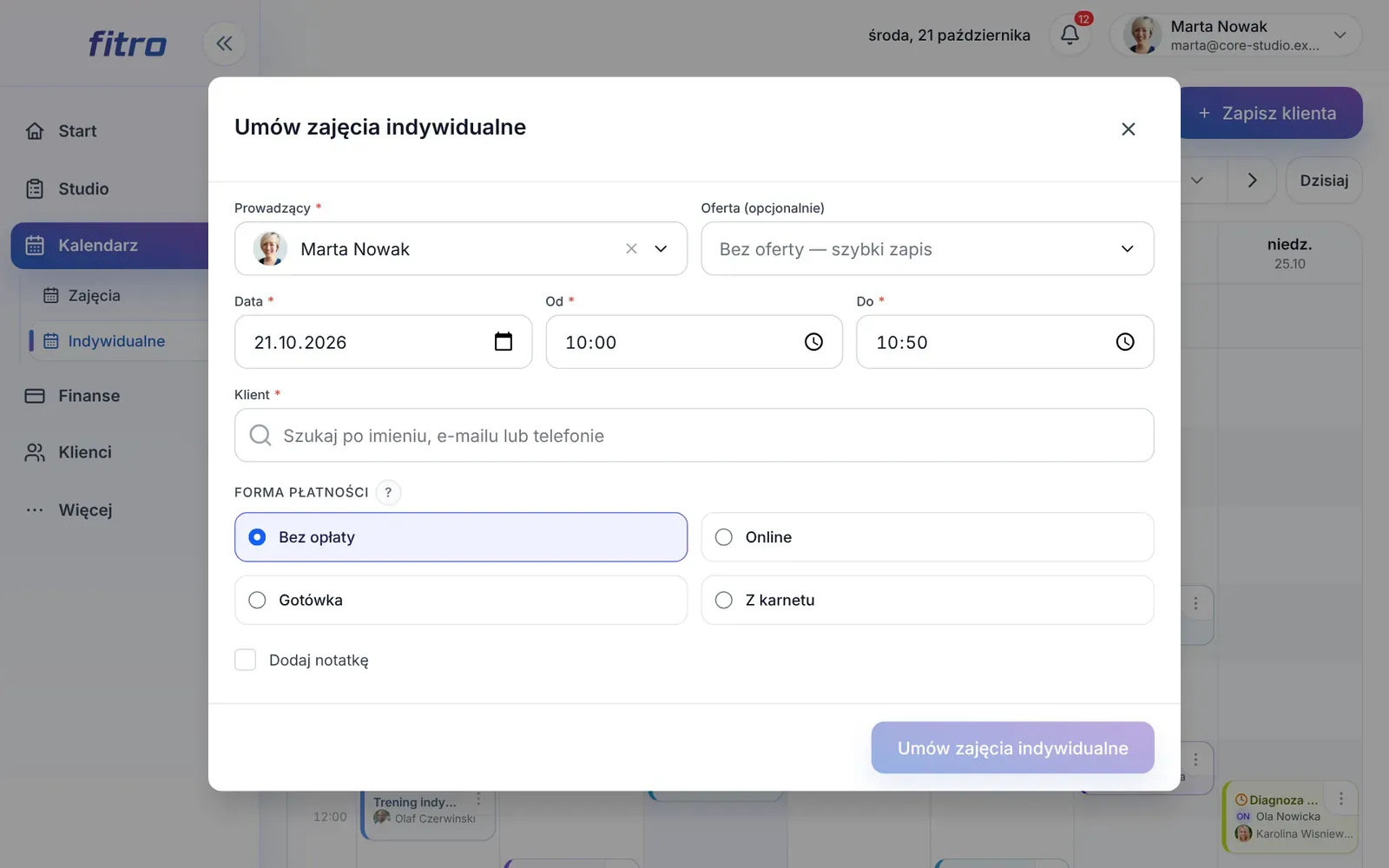Expand the calendar view dropdown chevron
Image resolution: width=1389 pixels, height=868 pixels.
click(1197, 181)
